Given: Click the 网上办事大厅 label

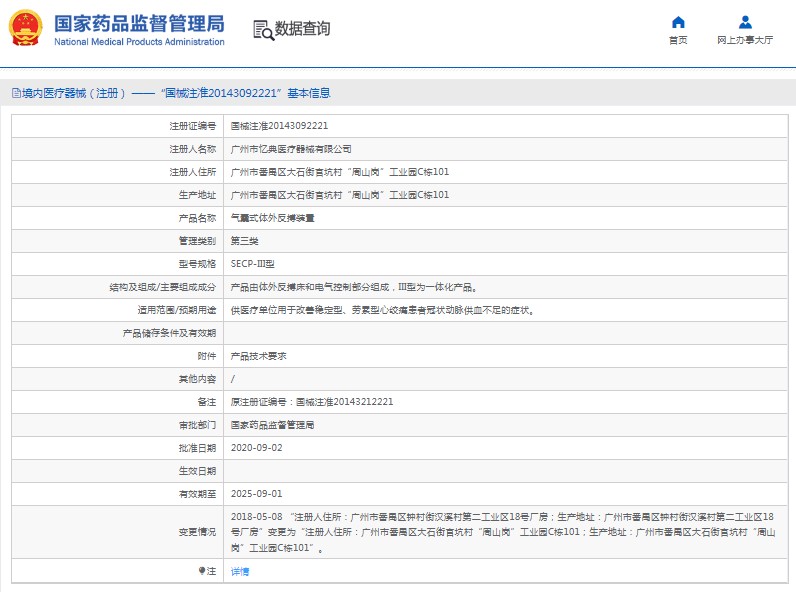Looking at the screenshot, I should [x=745, y=40].
